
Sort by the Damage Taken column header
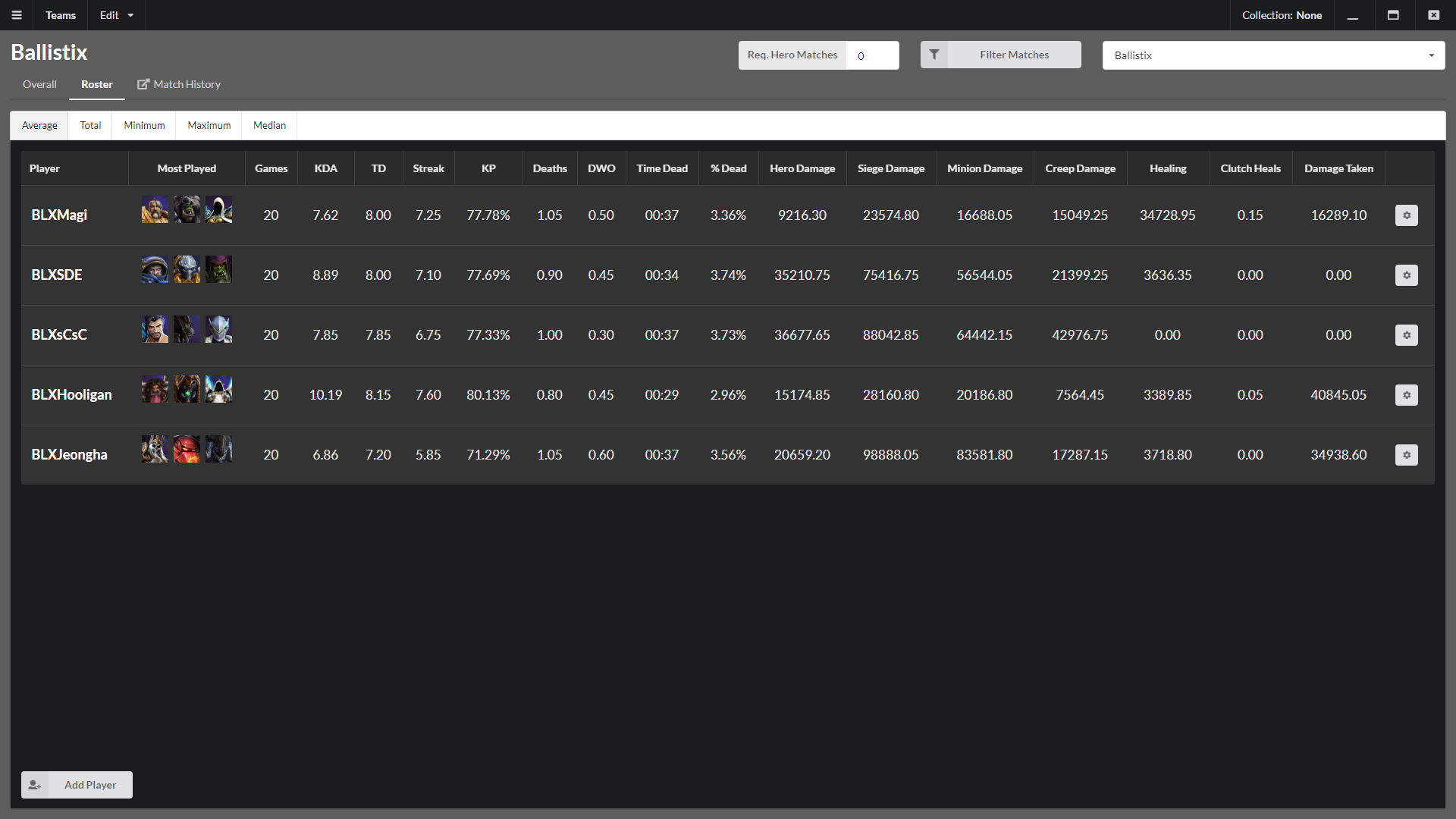pos(1339,168)
